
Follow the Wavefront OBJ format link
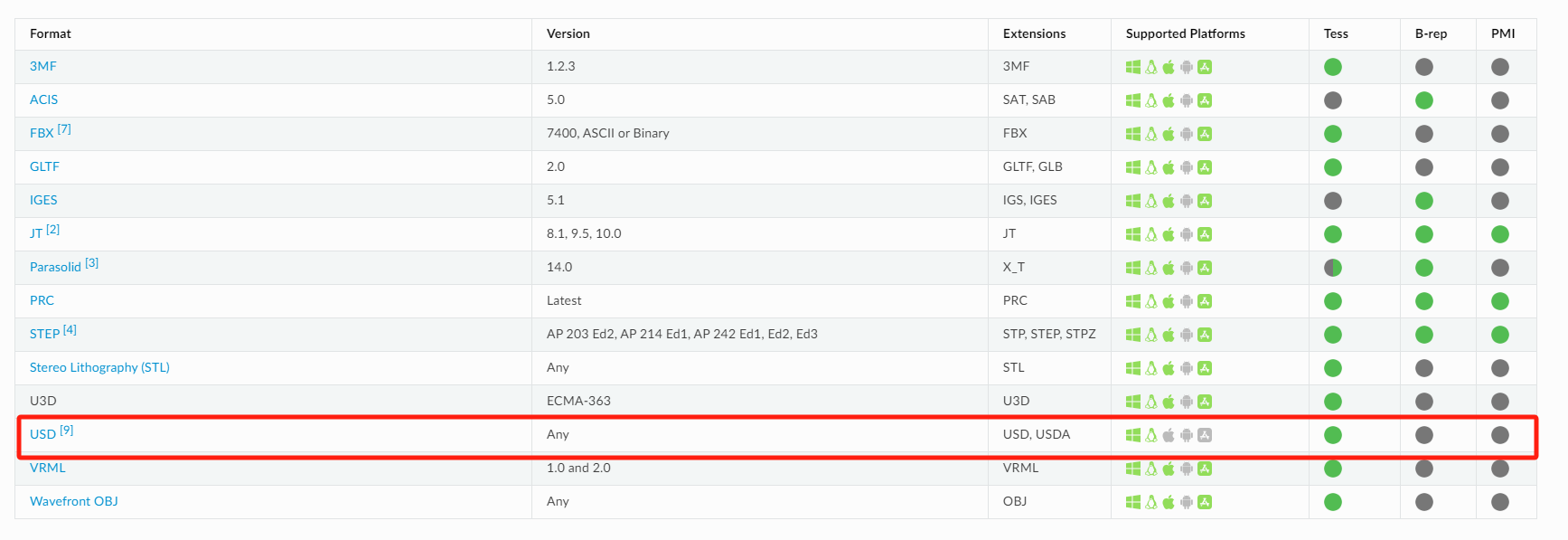pyautogui.click(x=74, y=501)
